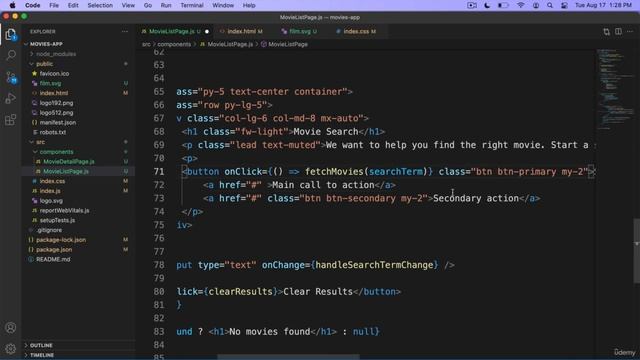Screen dimensions: 640x360
Task: Open the Search view in activity bar
Action: click(x=11, y=55)
